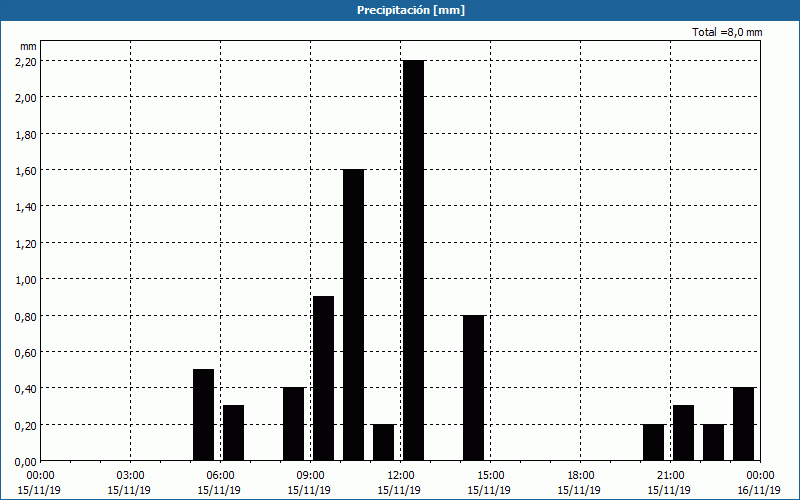The width and height of the screenshot is (800, 500).
Task: Click the '0,00' y-axis value
Action: [x=28, y=462]
